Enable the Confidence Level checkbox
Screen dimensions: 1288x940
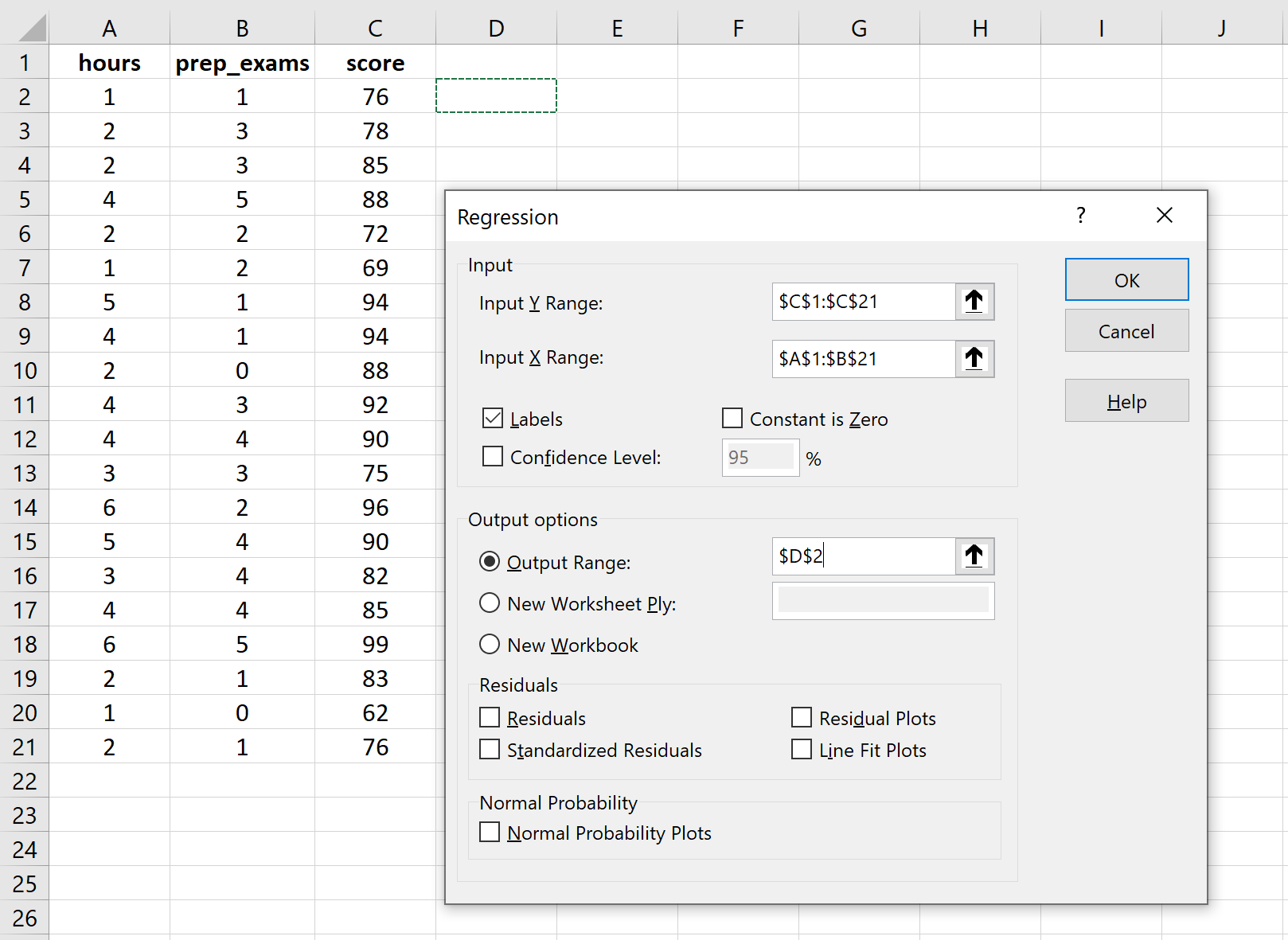pos(492,456)
